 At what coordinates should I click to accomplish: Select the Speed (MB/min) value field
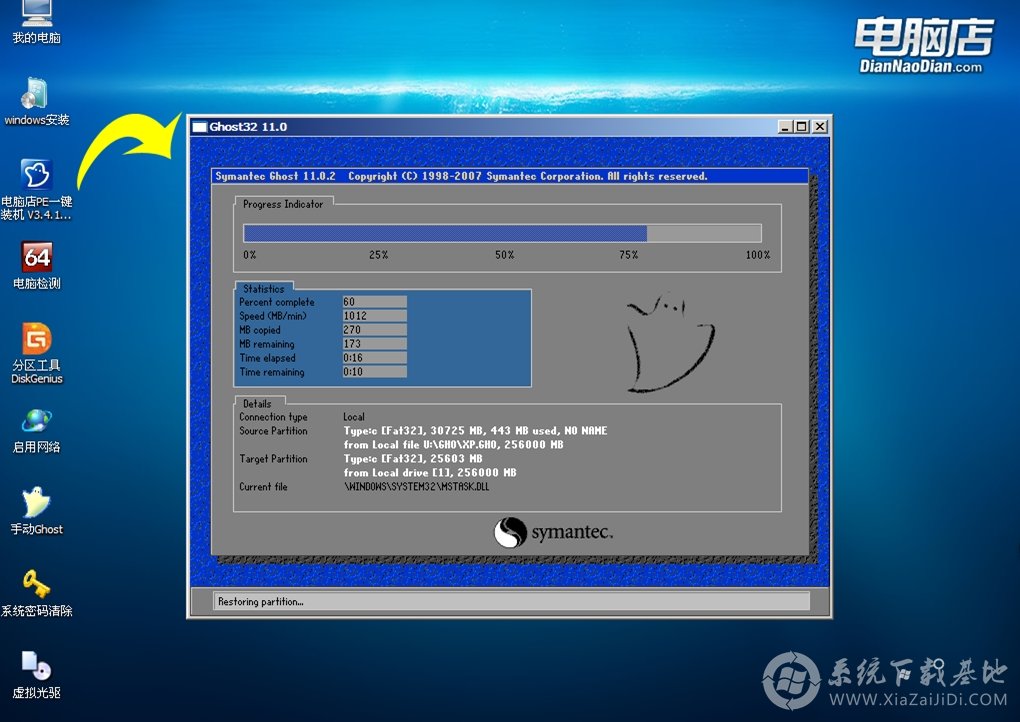coord(374,316)
